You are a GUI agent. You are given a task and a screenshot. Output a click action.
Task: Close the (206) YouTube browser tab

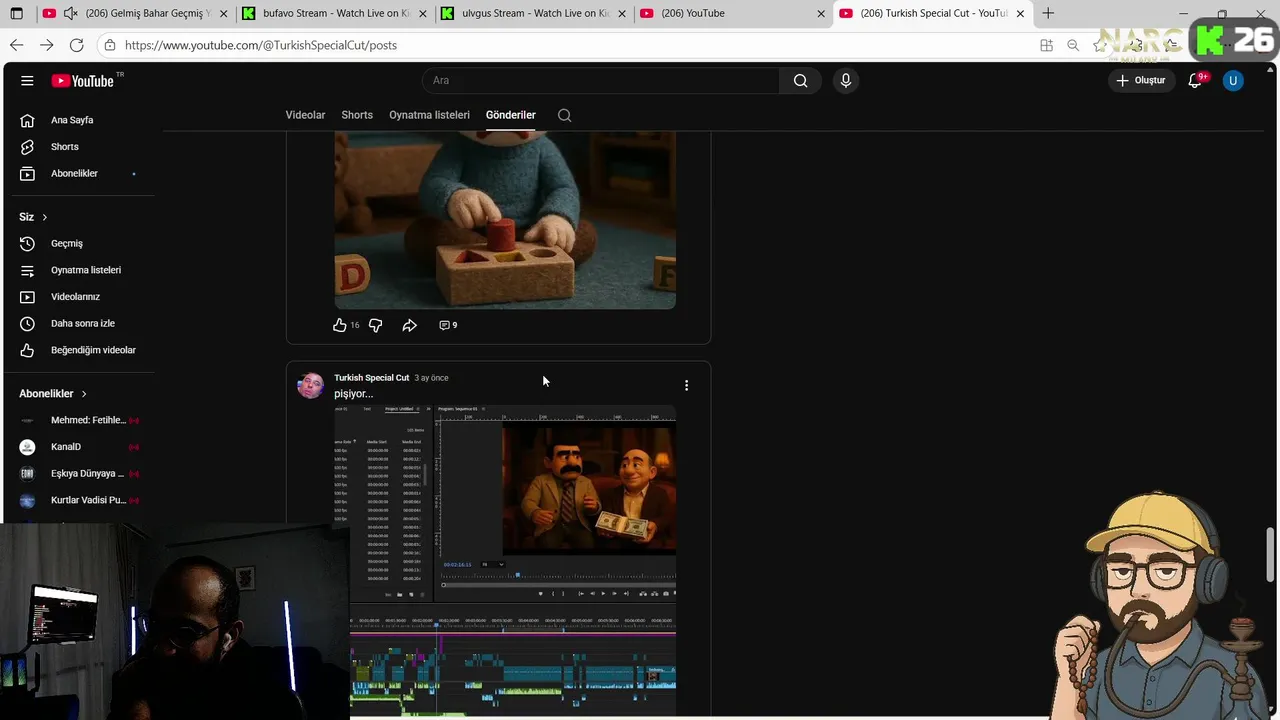(x=821, y=13)
